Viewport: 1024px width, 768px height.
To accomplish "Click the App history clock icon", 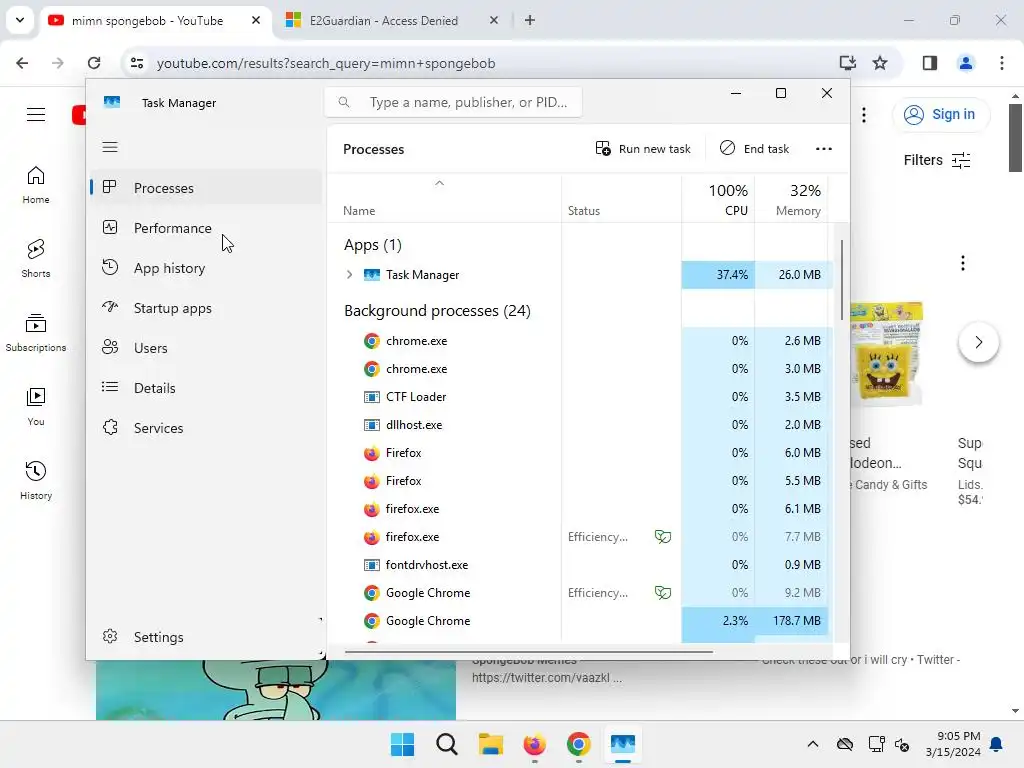I will pyautogui.click(x=110, y=267).
